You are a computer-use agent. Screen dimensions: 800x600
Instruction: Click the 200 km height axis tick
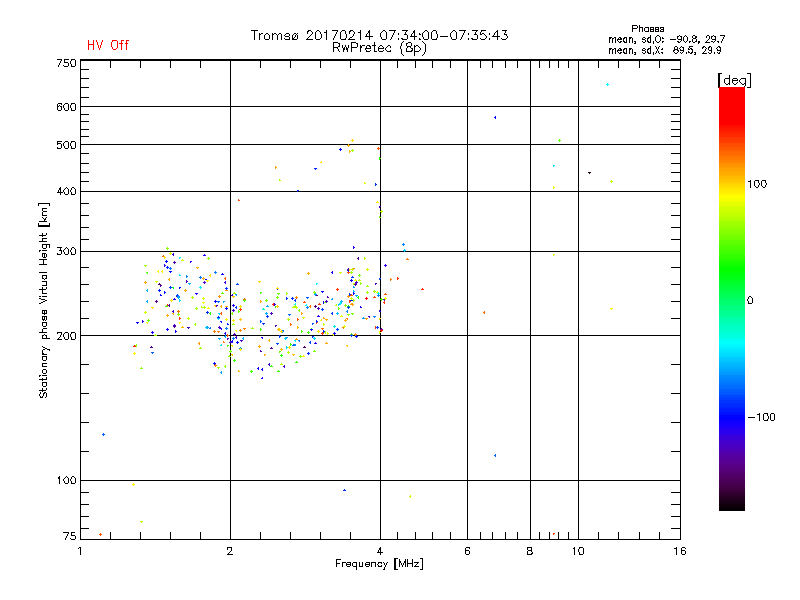(x=66, y=336)
